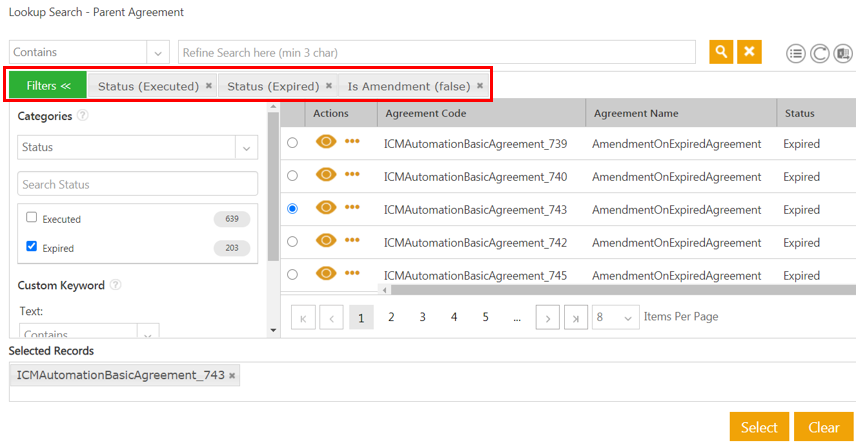This screenshot has height=447, width=859.
Task: Click the circular refresh icon
Action: click(x=819, y=53)
